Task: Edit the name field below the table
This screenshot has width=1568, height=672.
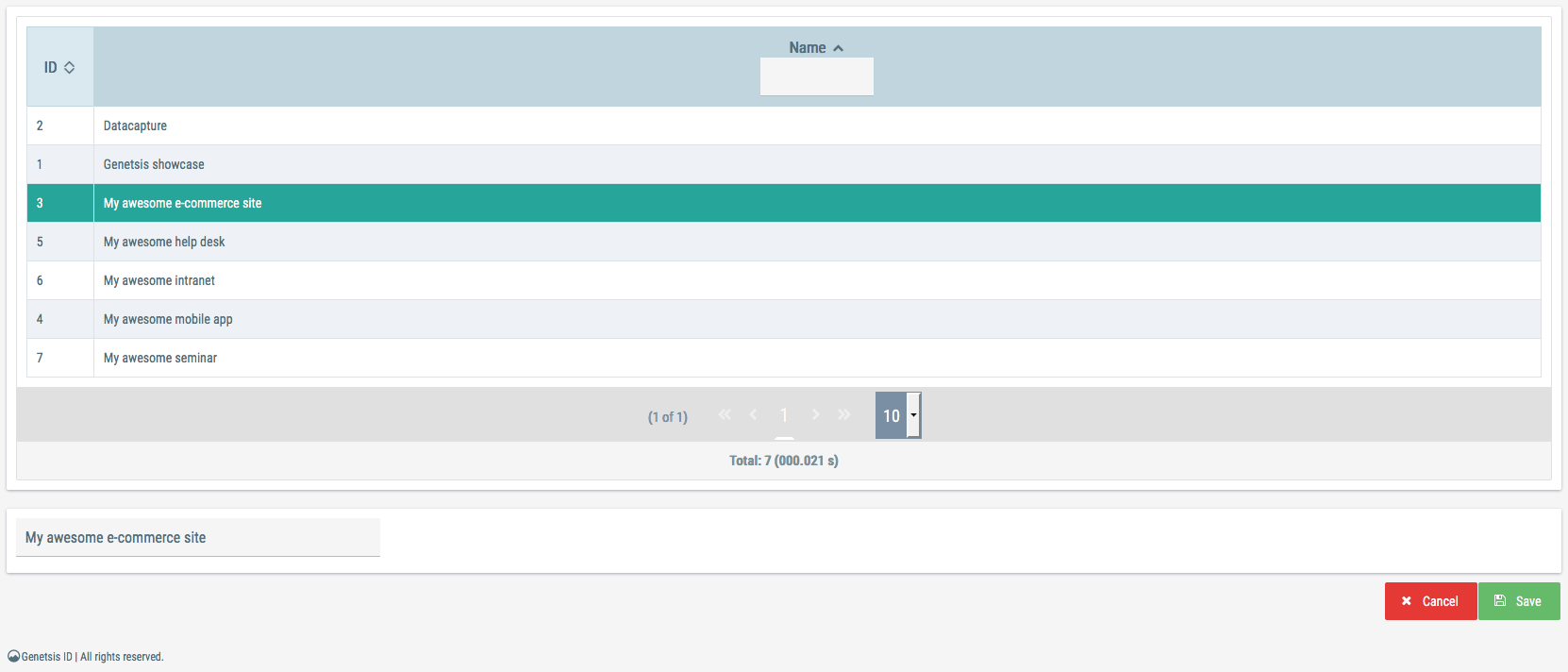Action: pyautogui.click(x=198, y=538)
